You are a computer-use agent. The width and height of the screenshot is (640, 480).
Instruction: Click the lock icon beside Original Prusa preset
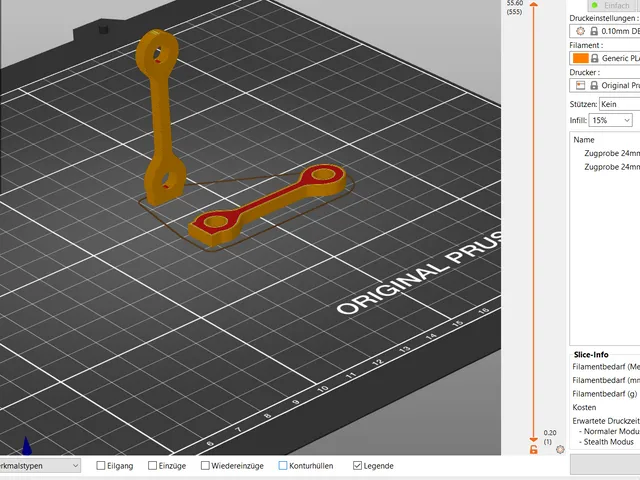pos(594,85)
